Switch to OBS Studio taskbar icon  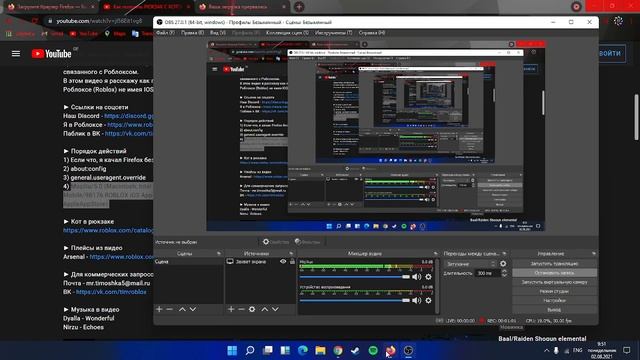tap(409, 350)
